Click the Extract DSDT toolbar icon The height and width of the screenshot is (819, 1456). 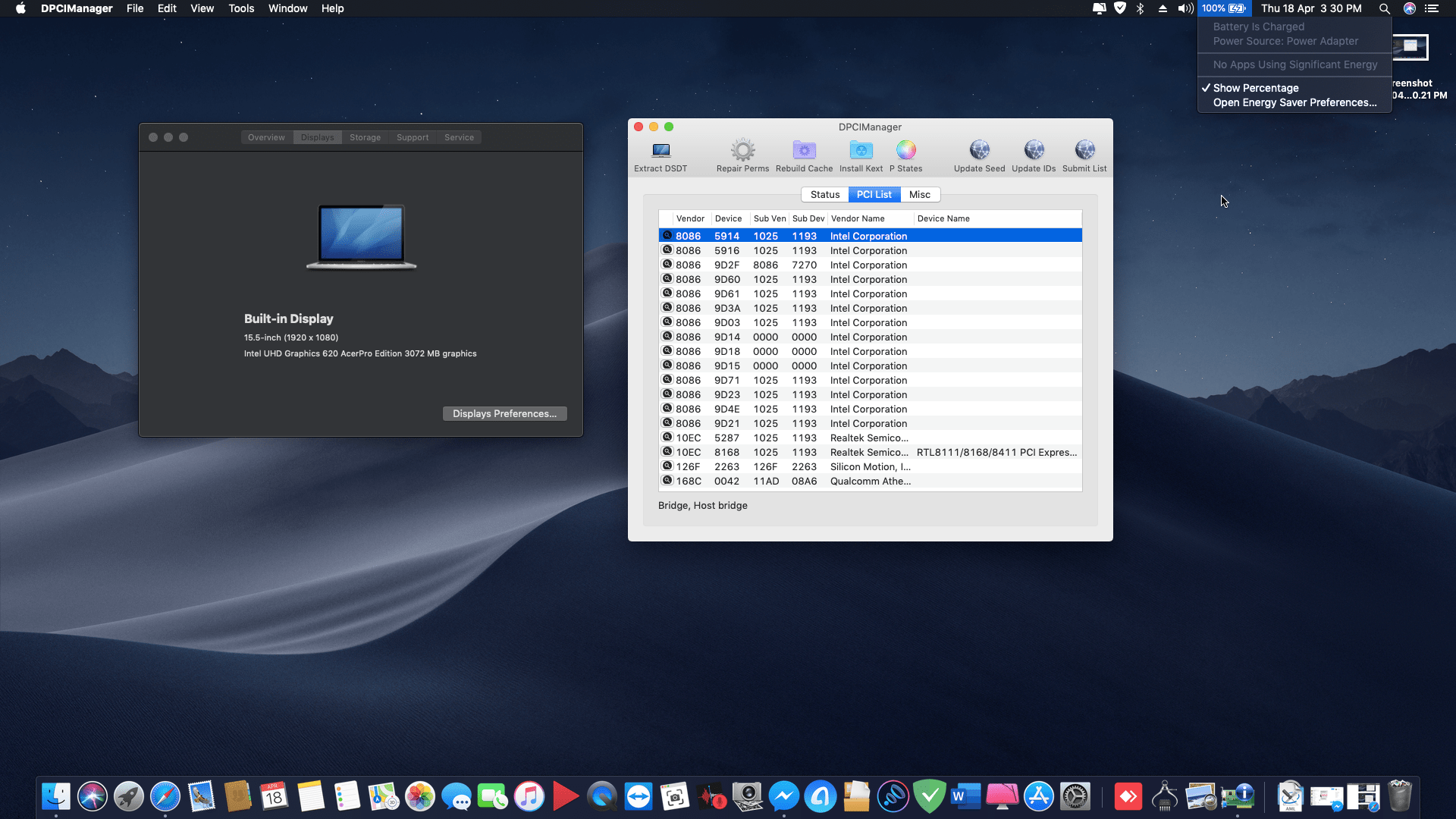pyautogui.click(x=661, y=151)
